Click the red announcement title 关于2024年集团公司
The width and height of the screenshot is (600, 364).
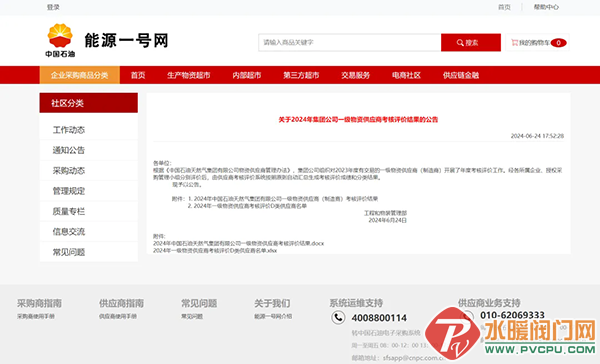click(358, 119)
